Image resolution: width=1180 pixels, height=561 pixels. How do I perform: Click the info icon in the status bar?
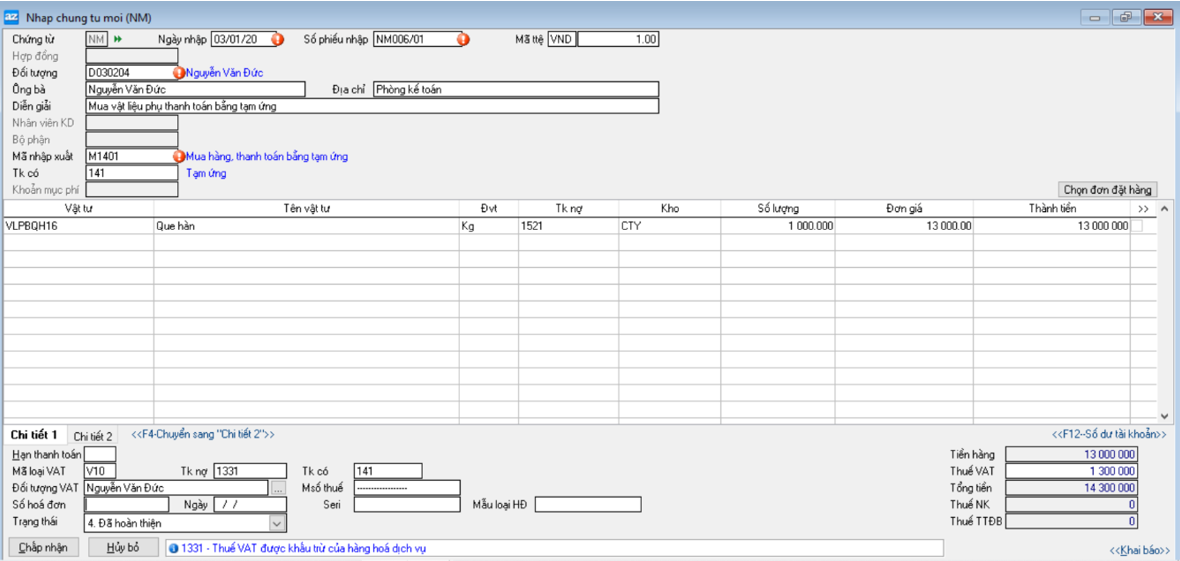174,548
